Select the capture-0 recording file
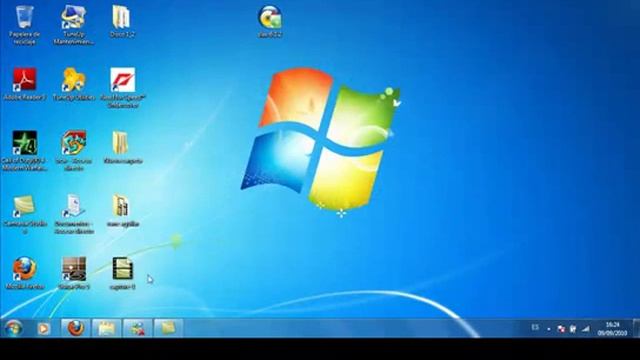The width and height of the screenshot is (640, 360). [122, 273]
